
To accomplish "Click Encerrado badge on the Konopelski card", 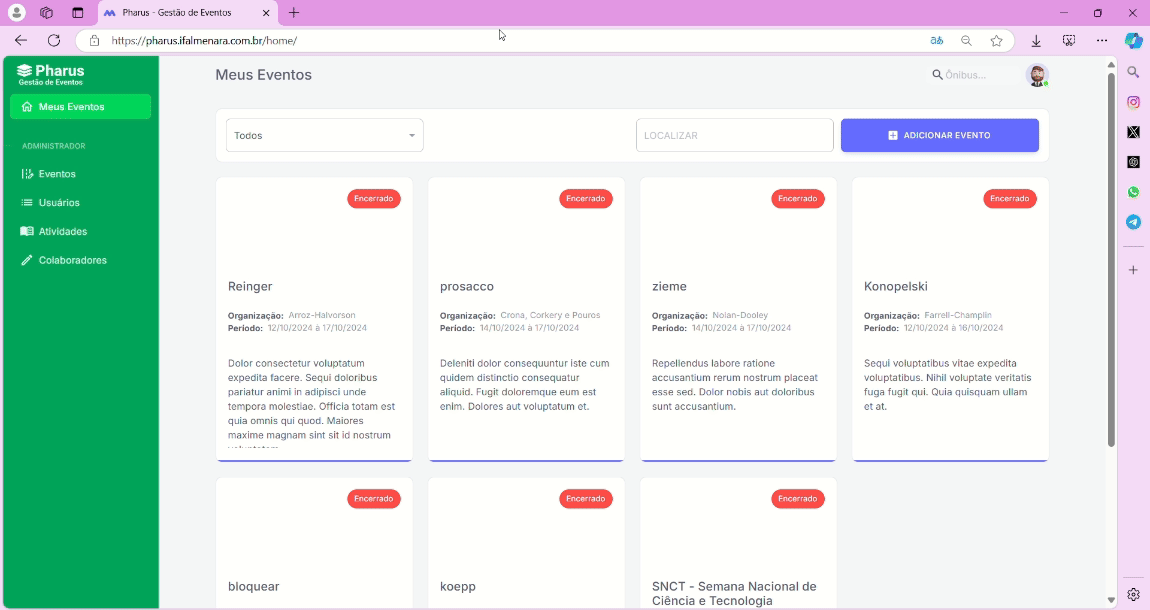I will (x=1009, y=199).
